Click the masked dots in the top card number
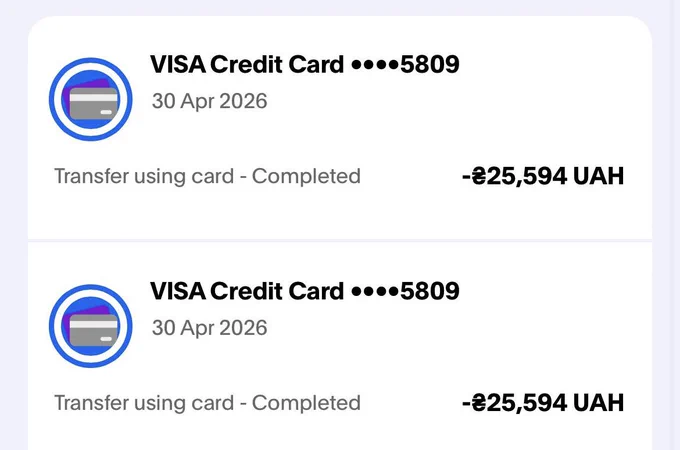This screenshot has height=450, width=680. click(x=375, y=65)
